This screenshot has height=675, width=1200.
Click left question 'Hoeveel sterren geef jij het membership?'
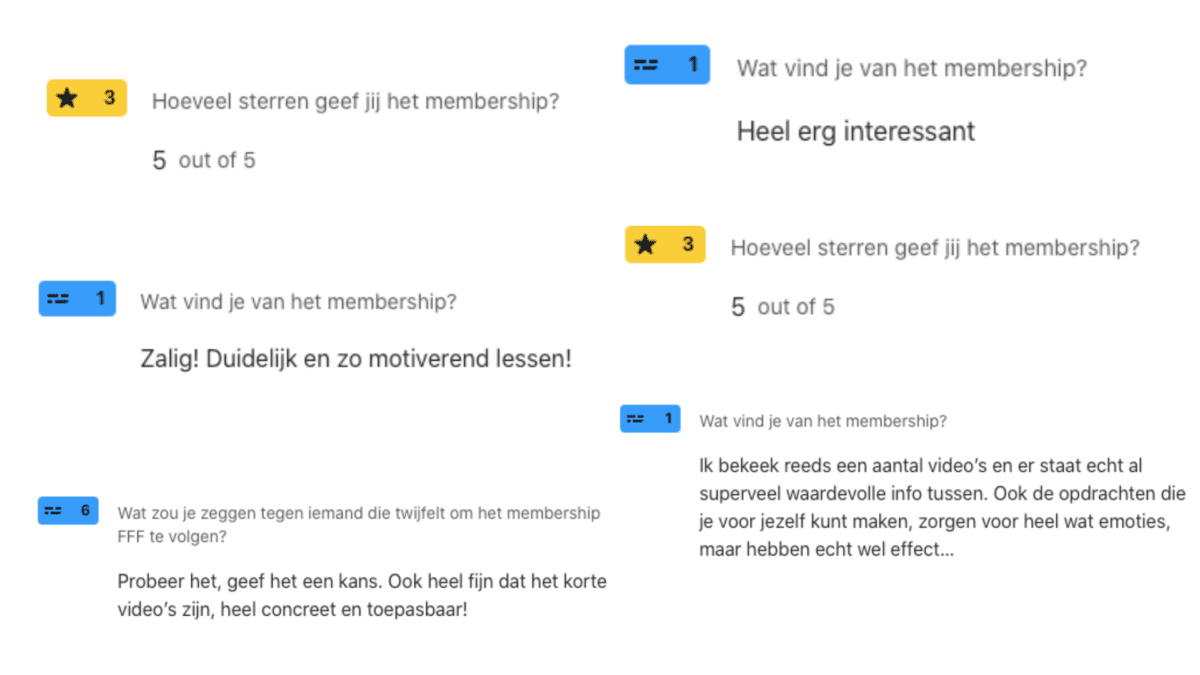click(x=356, y=101)
